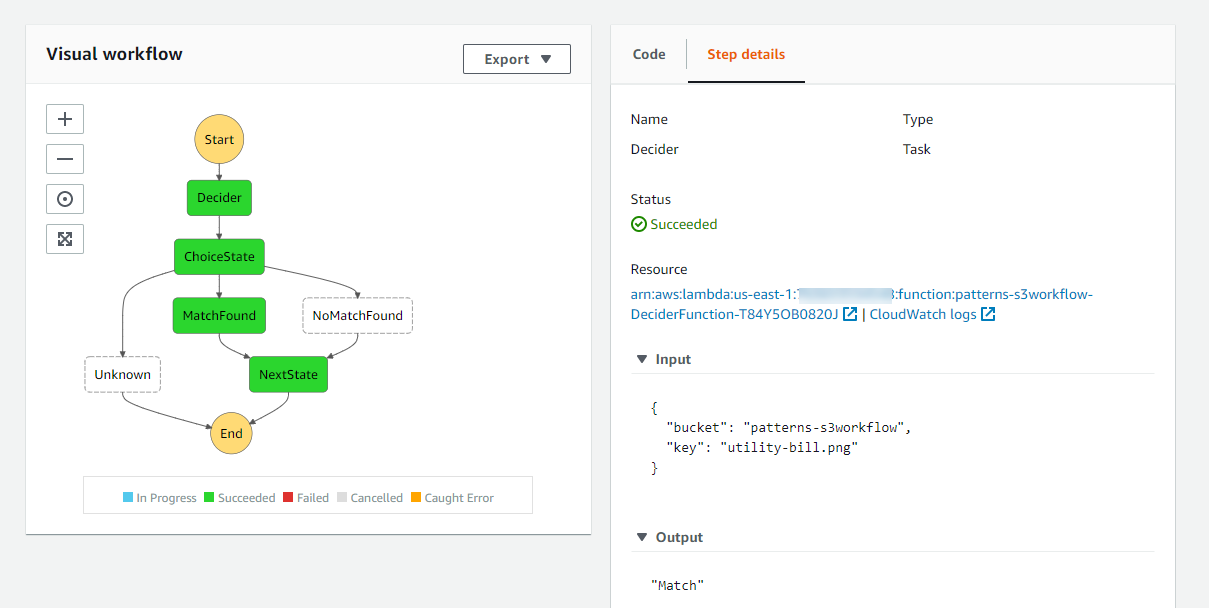This screenshot has width=1209, height=608.
Task: Center the workflow graph view
Action: pyautogui.click(x=65, y=199)
